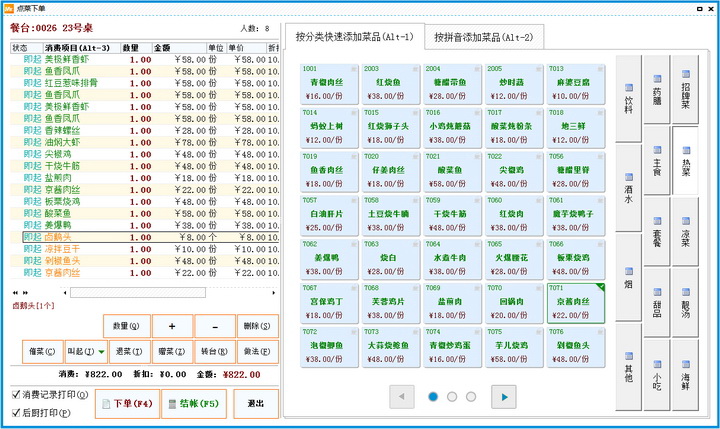This screenshot has width=720, height=429.
Task: Toggle 消费记录打印 checkbox
Action: (x=15, y=394)
